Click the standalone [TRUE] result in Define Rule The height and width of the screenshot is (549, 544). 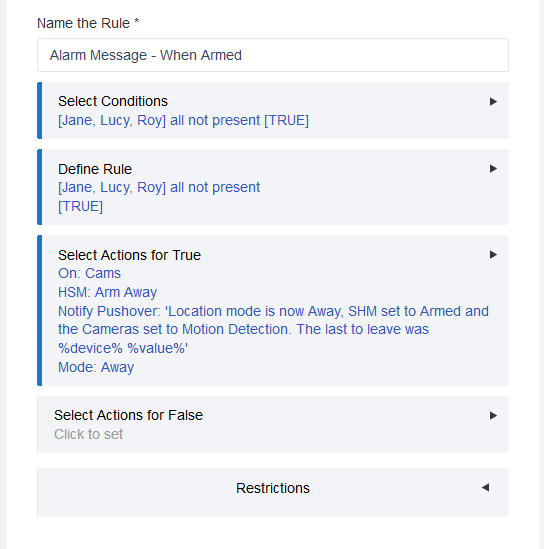[80, 206]
